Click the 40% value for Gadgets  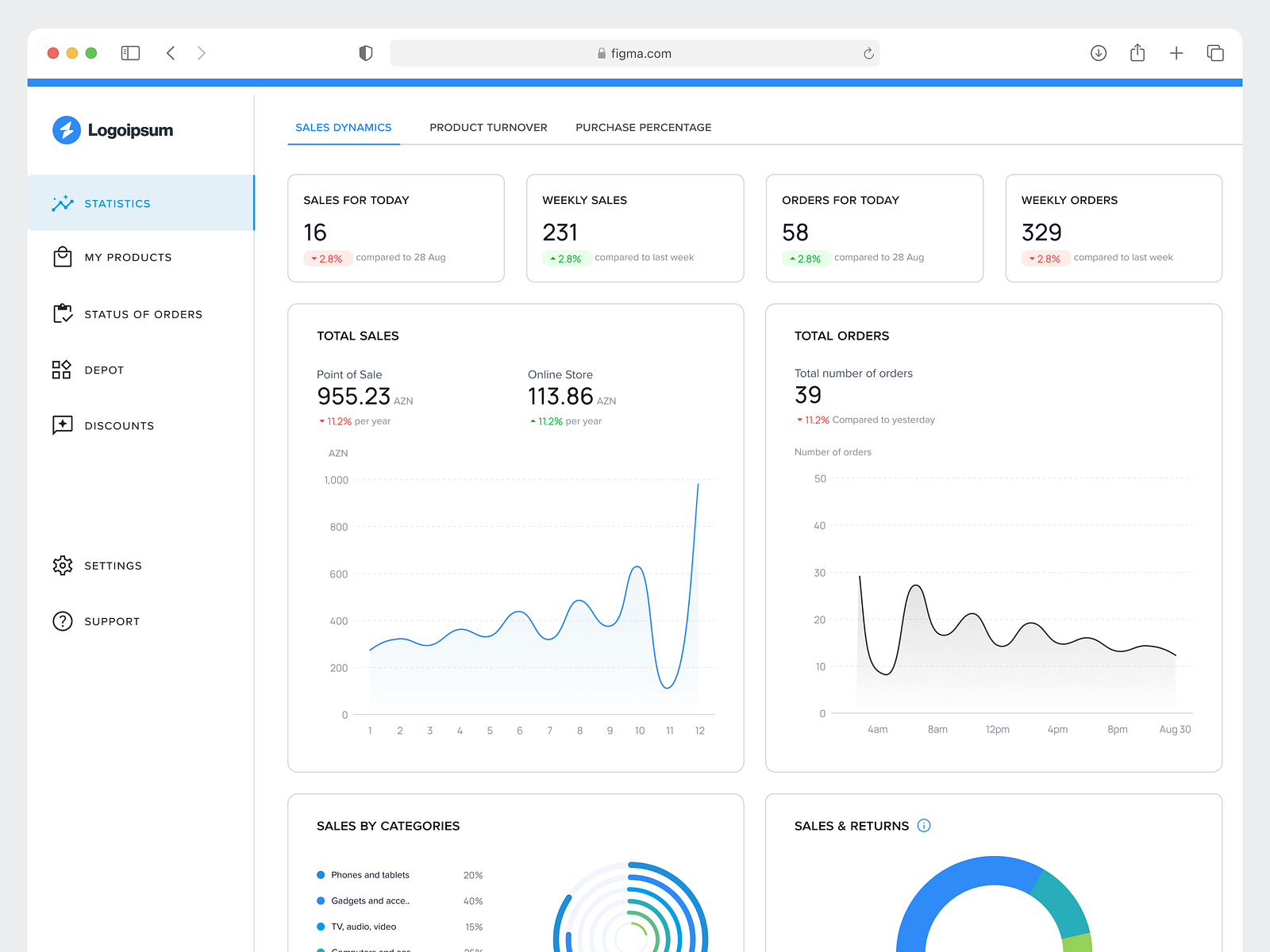[473, 901]
